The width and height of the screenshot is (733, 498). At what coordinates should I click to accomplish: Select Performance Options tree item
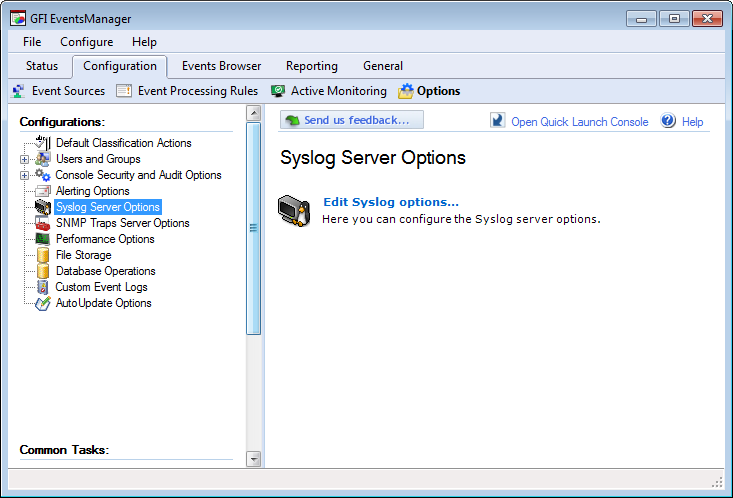pos(105,239)
